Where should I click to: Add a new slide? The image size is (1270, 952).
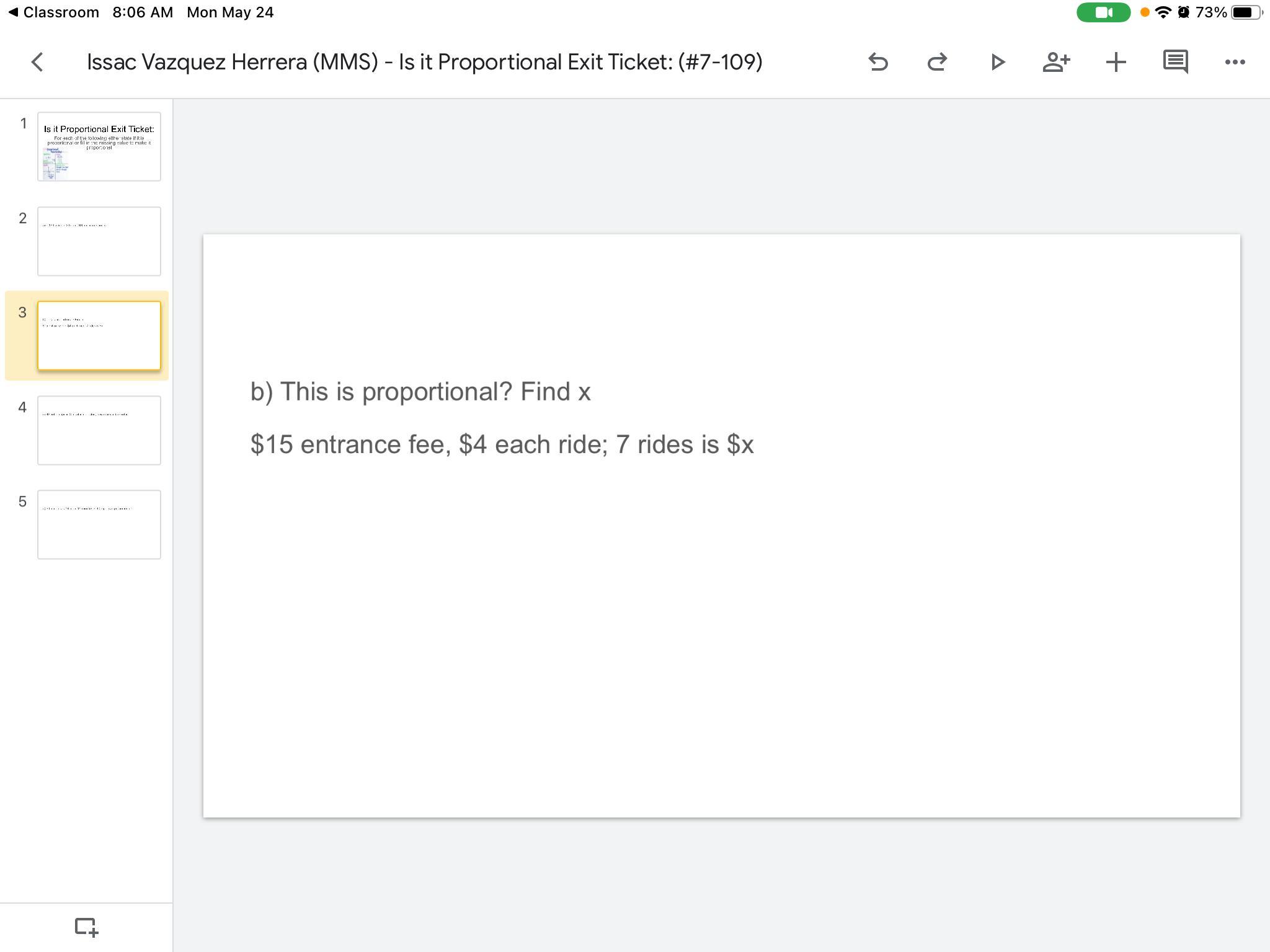87,927
